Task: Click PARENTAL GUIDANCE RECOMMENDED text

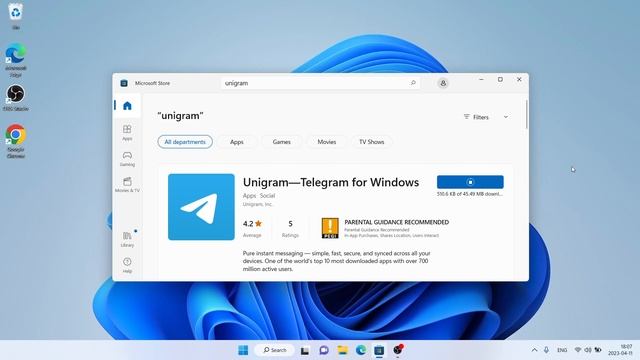Action: coord(396,222)
